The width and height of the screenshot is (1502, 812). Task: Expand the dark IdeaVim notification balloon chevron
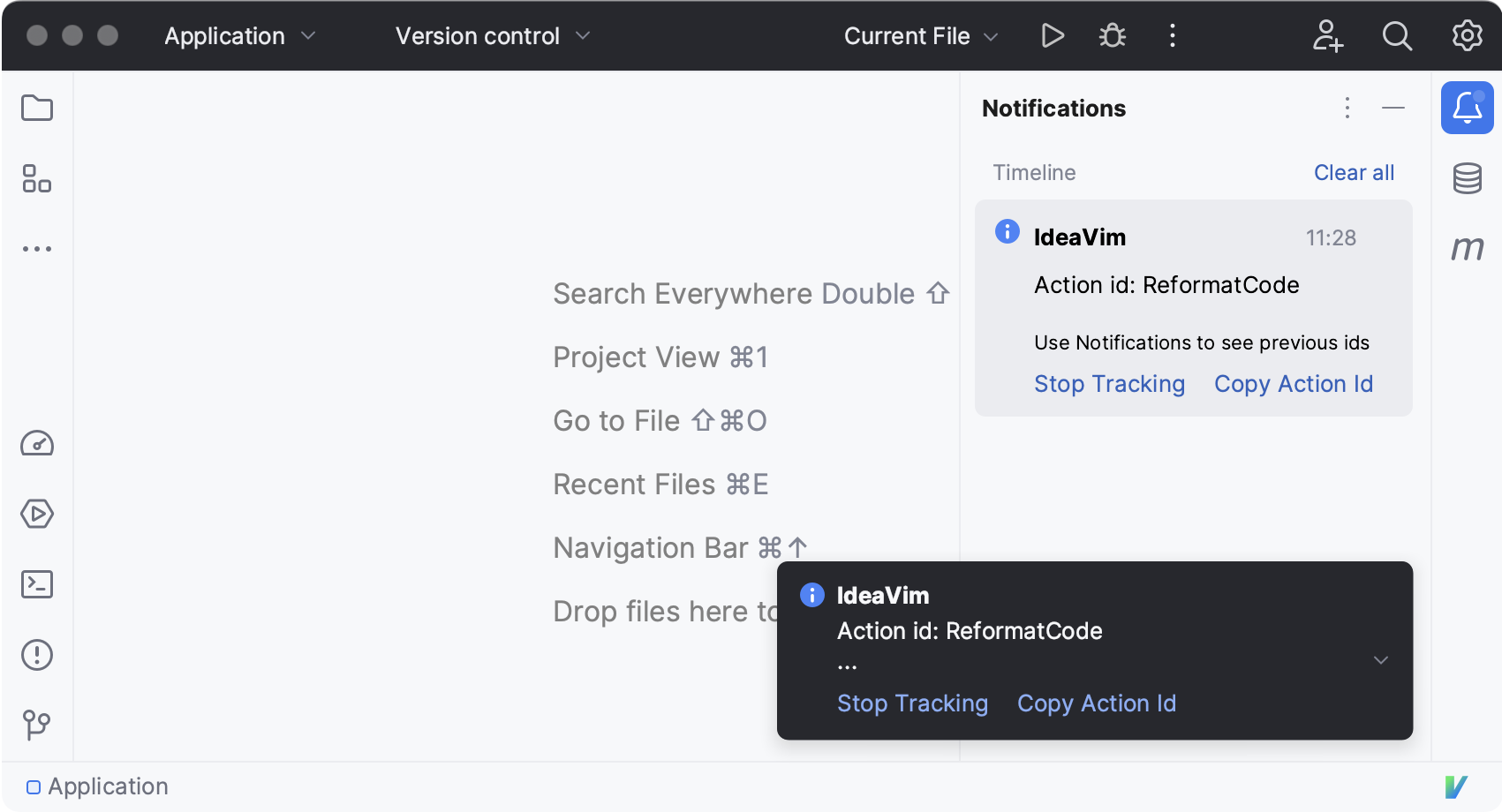tap(1381, 660)
